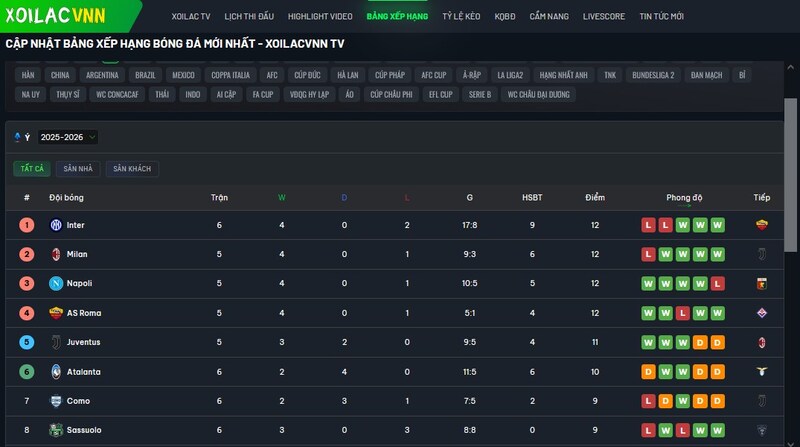Select the Coppa Italia league button
The image size is (800, 447).
(230, 75)
